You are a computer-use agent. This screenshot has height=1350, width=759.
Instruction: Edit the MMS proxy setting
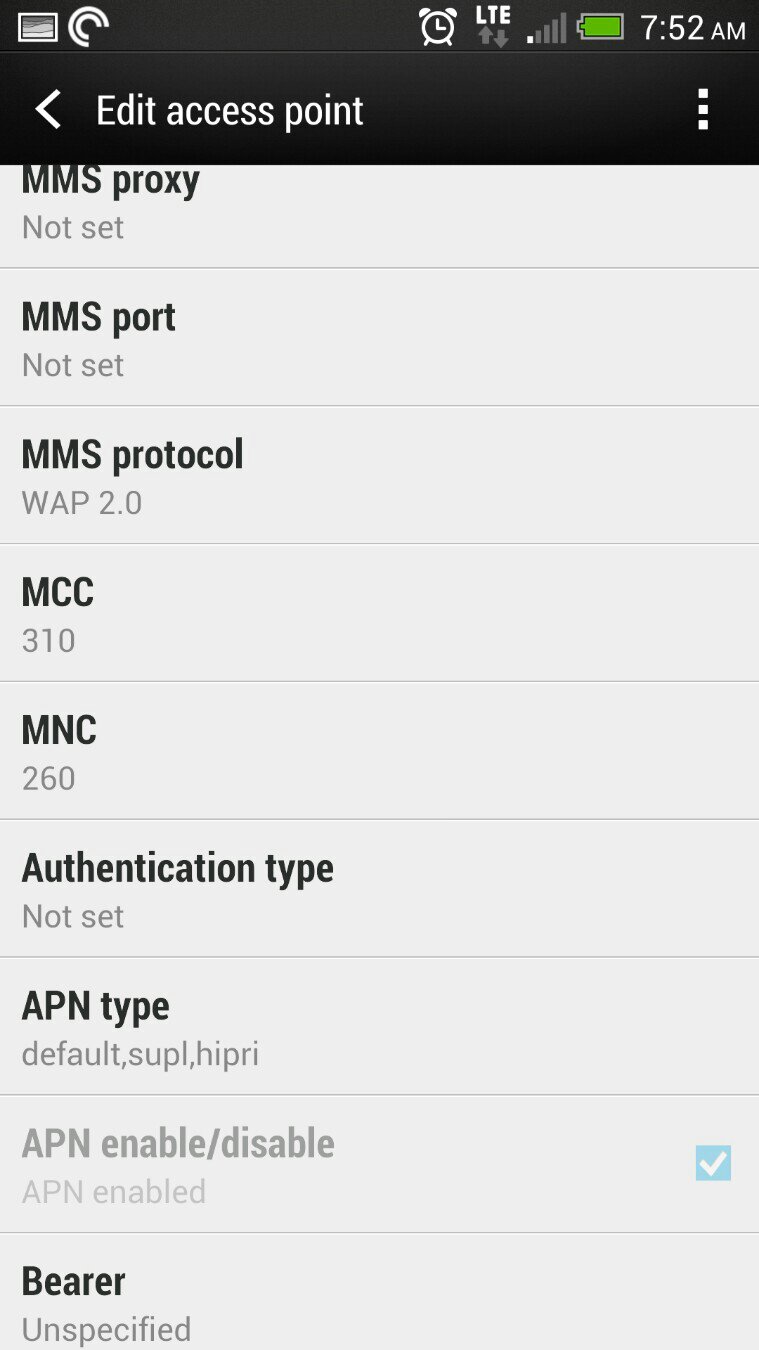(379, 216)
